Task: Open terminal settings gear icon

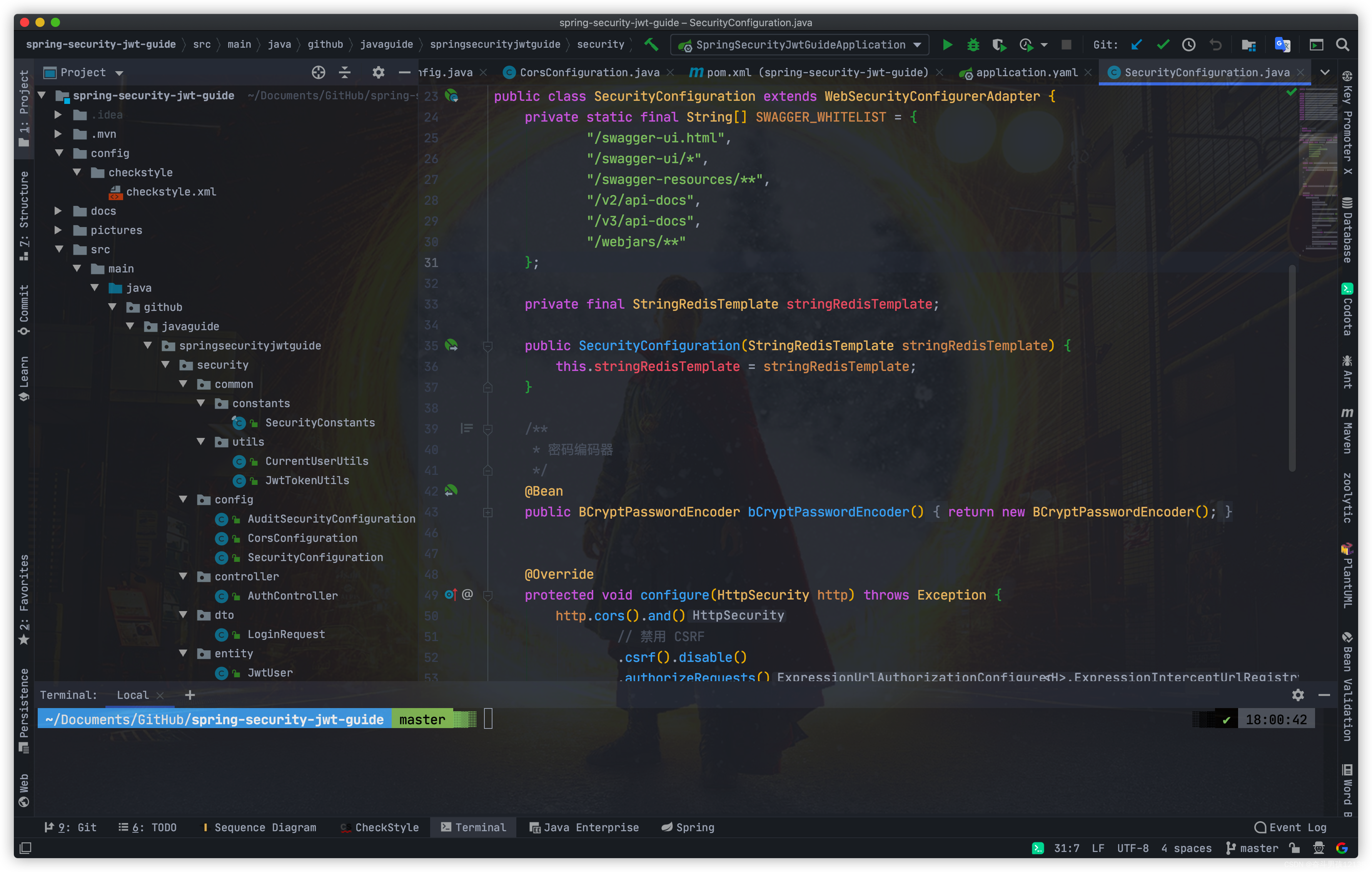Action: pyautogui.click(x=1298, y=695)
